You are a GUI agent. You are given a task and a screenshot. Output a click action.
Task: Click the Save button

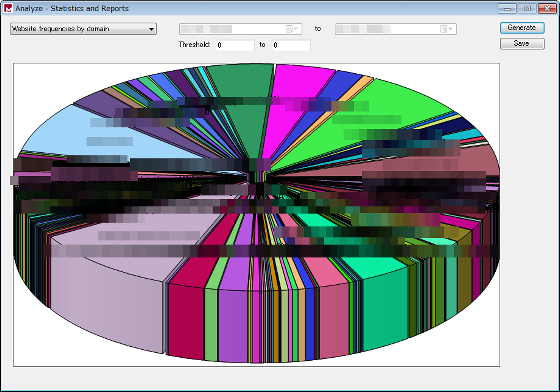[x=522, y=44]
